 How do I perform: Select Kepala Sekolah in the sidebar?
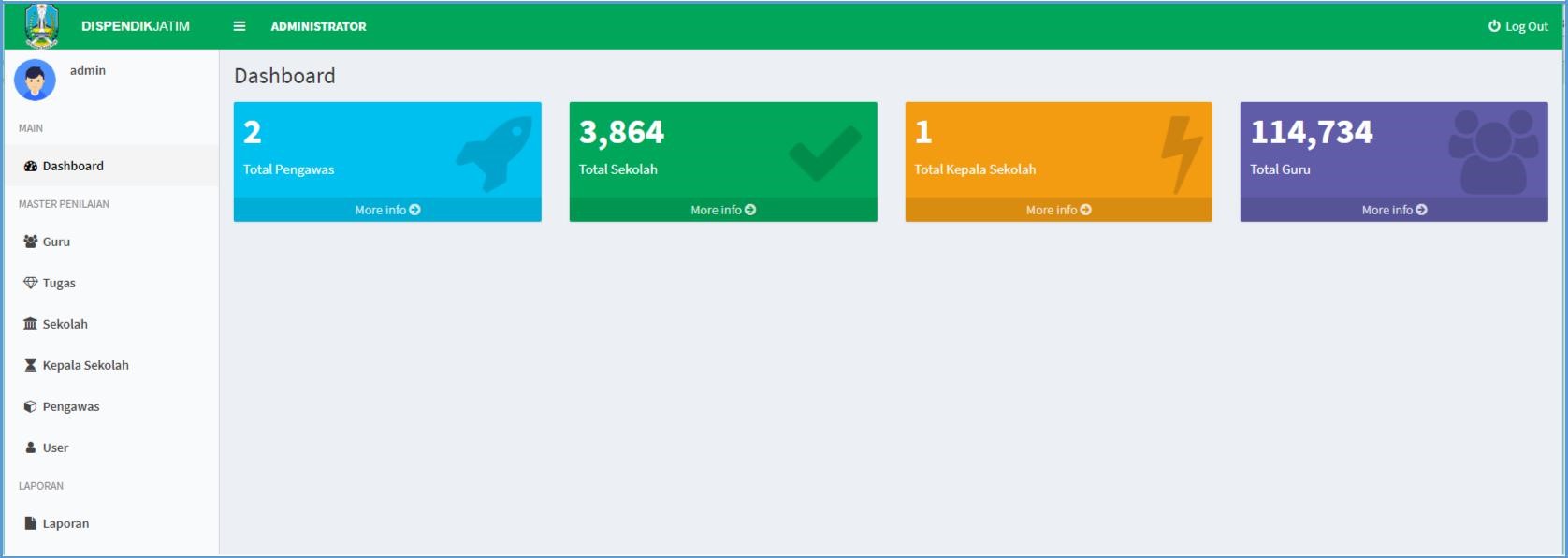85,365
